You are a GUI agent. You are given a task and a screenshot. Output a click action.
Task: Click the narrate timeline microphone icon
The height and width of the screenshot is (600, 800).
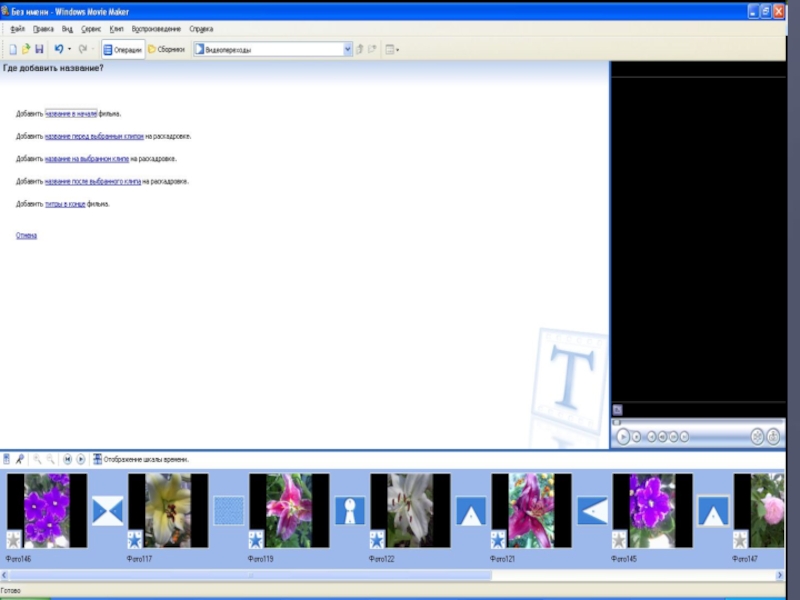(x=19, y=459)
